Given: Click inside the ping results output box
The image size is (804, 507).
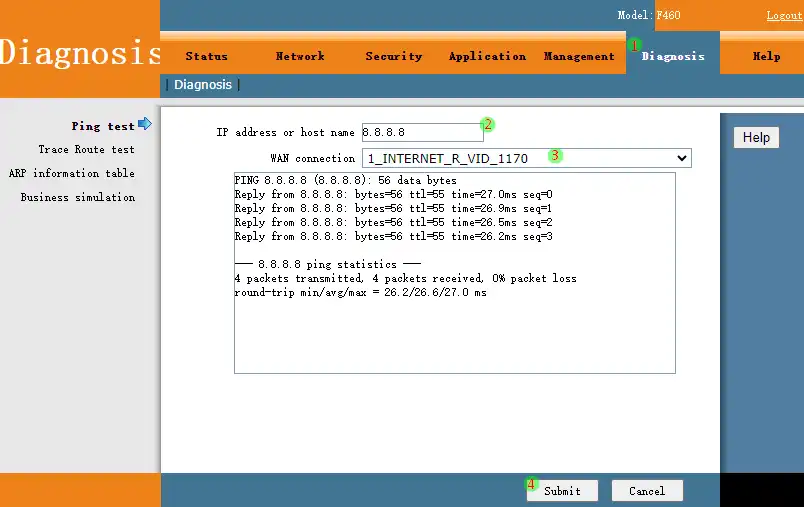Looking at the screenshot, I should click(454, 330).
